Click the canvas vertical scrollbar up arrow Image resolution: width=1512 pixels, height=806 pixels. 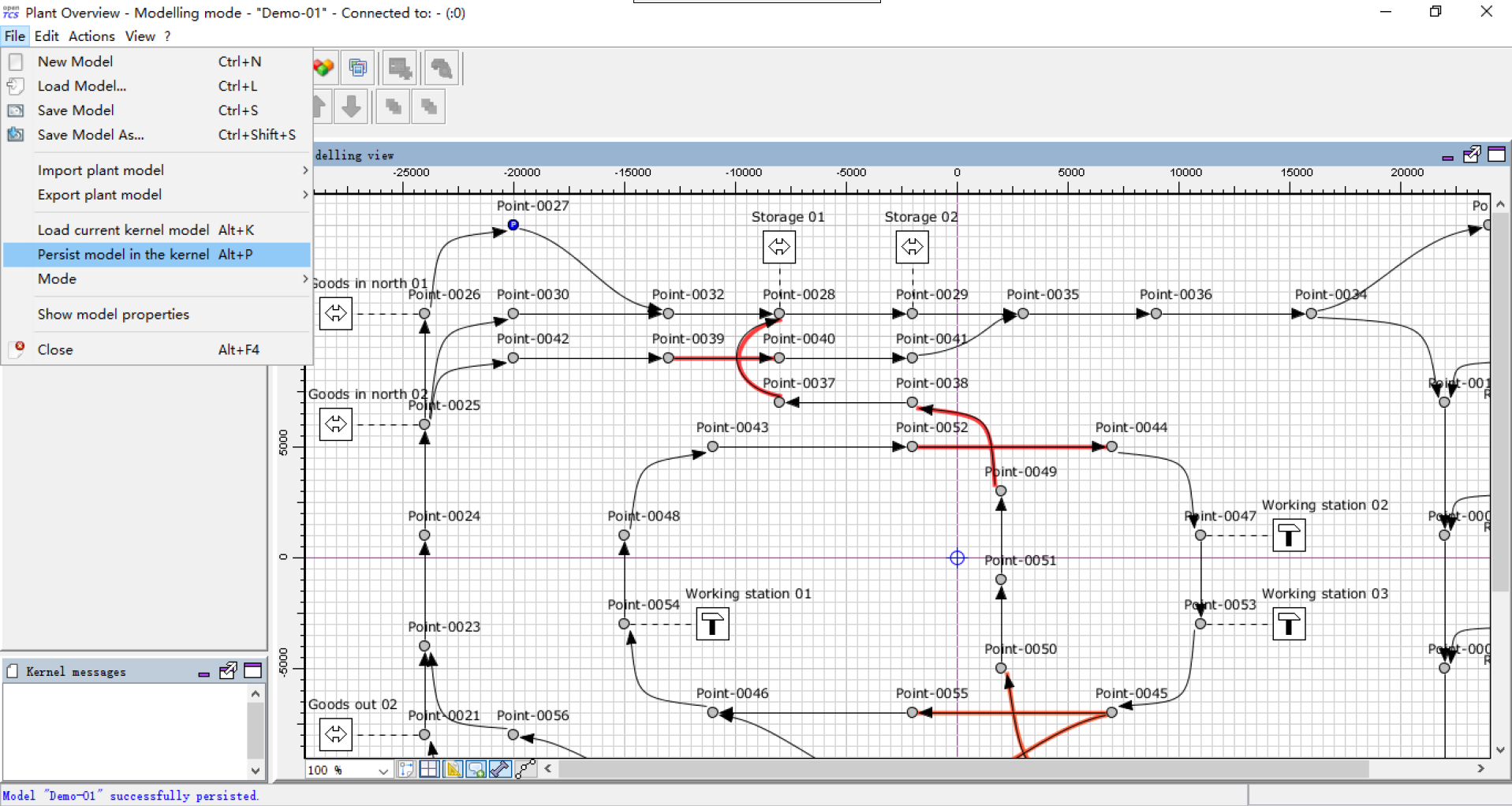point(1500,204)
